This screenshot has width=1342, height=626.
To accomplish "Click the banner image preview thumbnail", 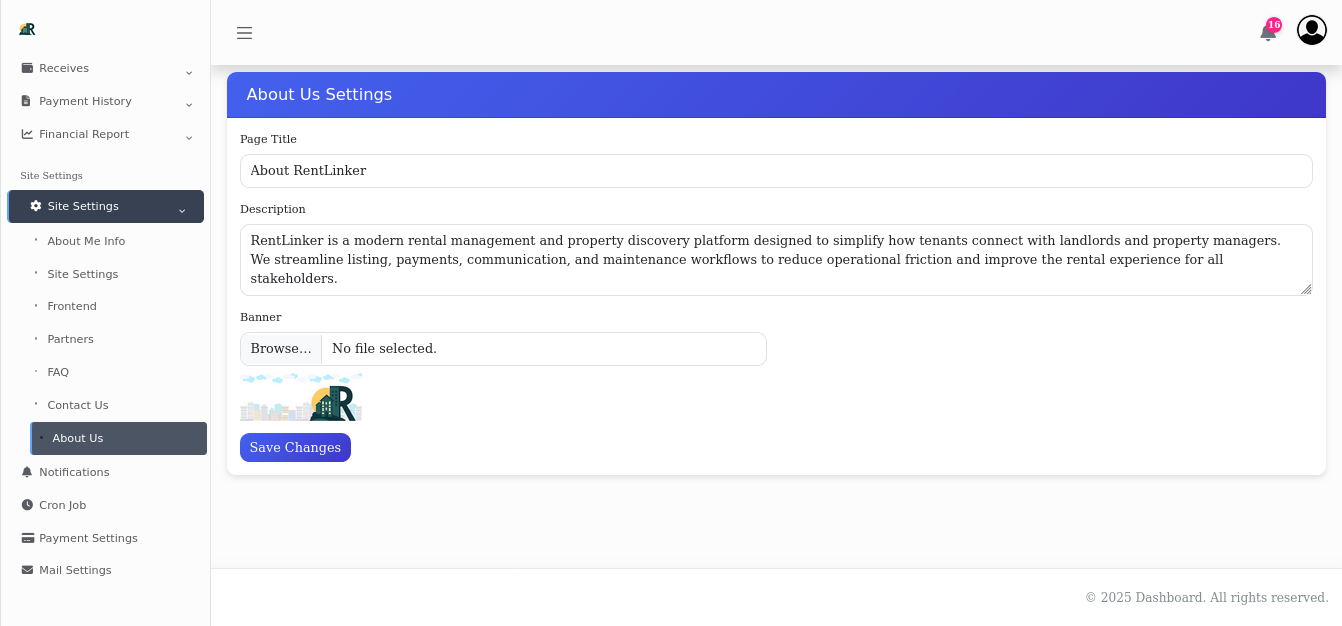I will coord(301,396).
